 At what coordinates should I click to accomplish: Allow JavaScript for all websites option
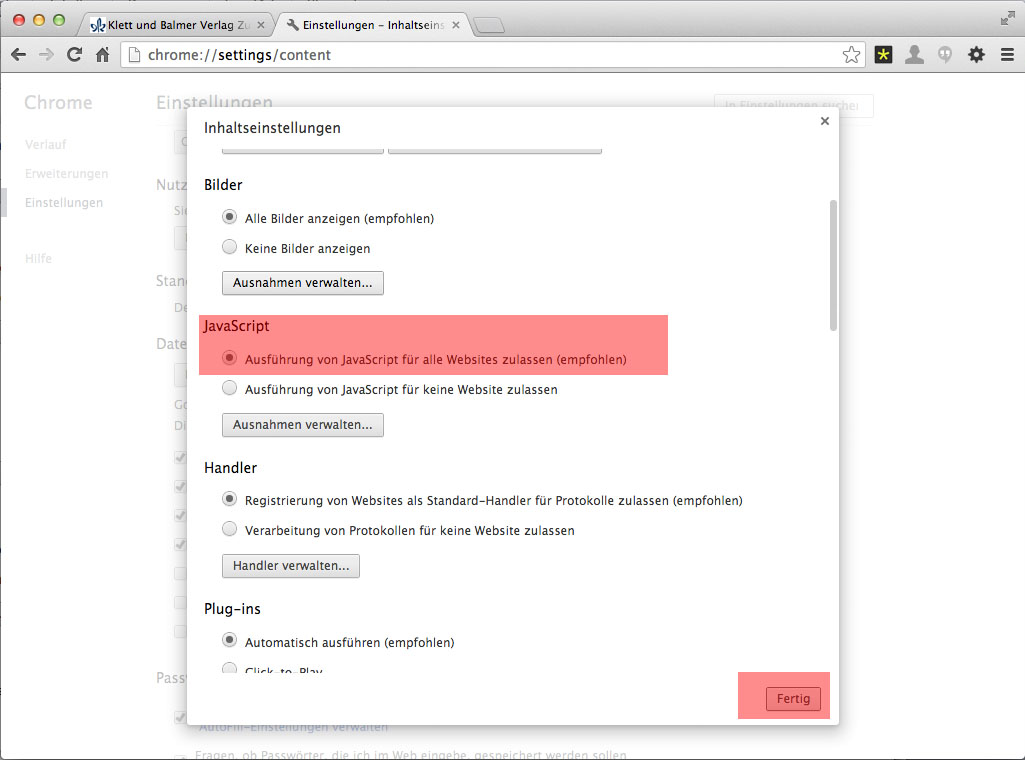[230, 358]
